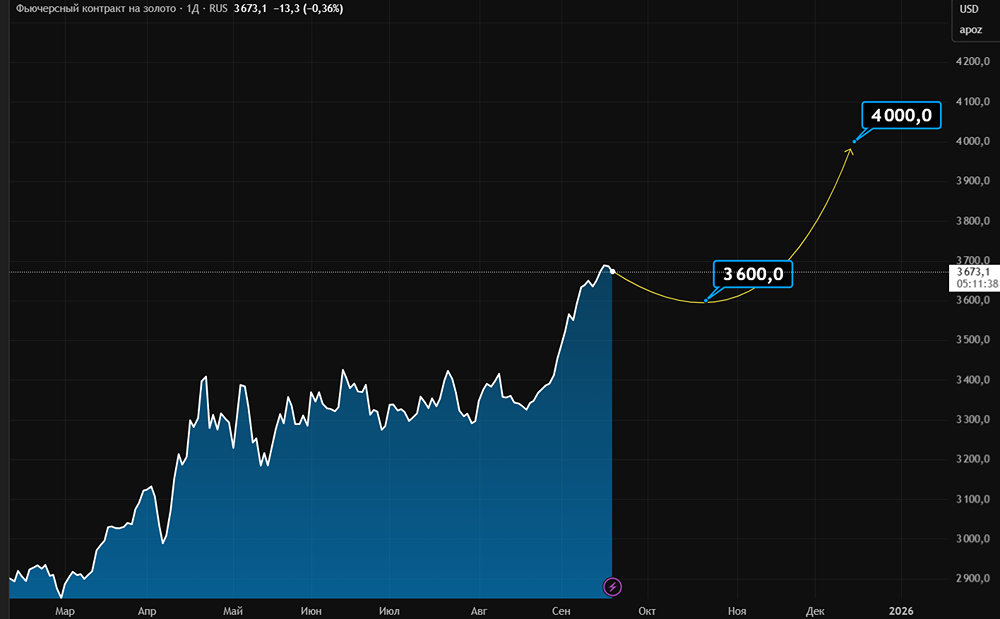
Task: Click the 'Мар' month on time axis
Action: tap(65, 611)
